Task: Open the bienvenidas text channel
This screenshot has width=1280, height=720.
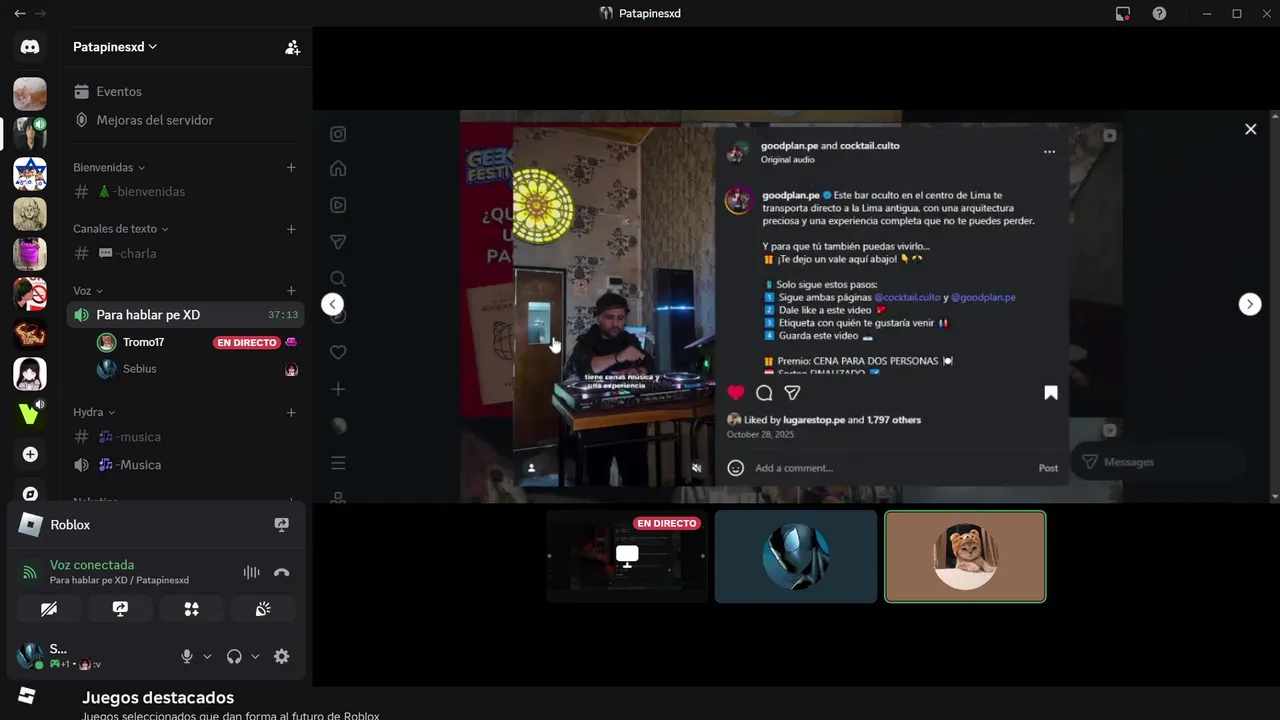Action: click(x=186, y=192)
